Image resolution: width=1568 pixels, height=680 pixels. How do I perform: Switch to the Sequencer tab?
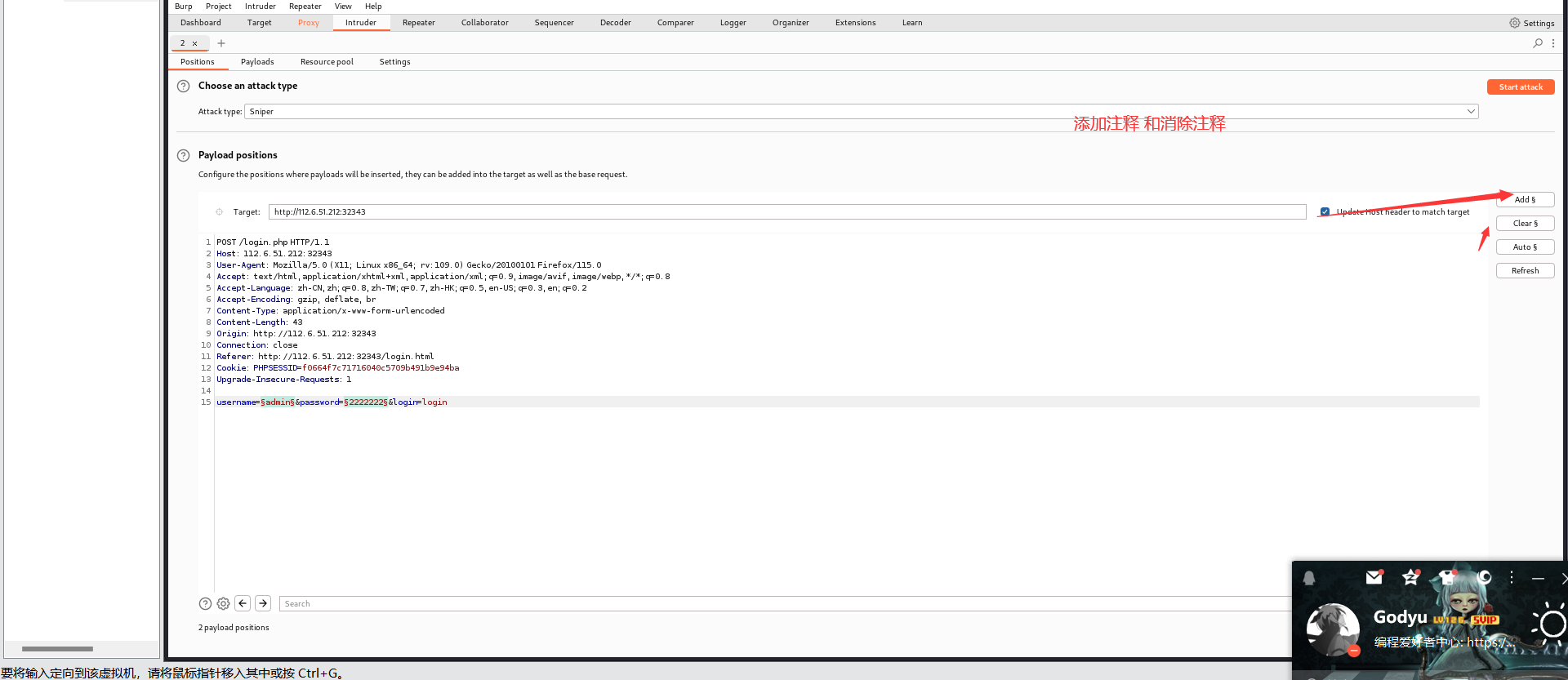(x=555, y=23)
